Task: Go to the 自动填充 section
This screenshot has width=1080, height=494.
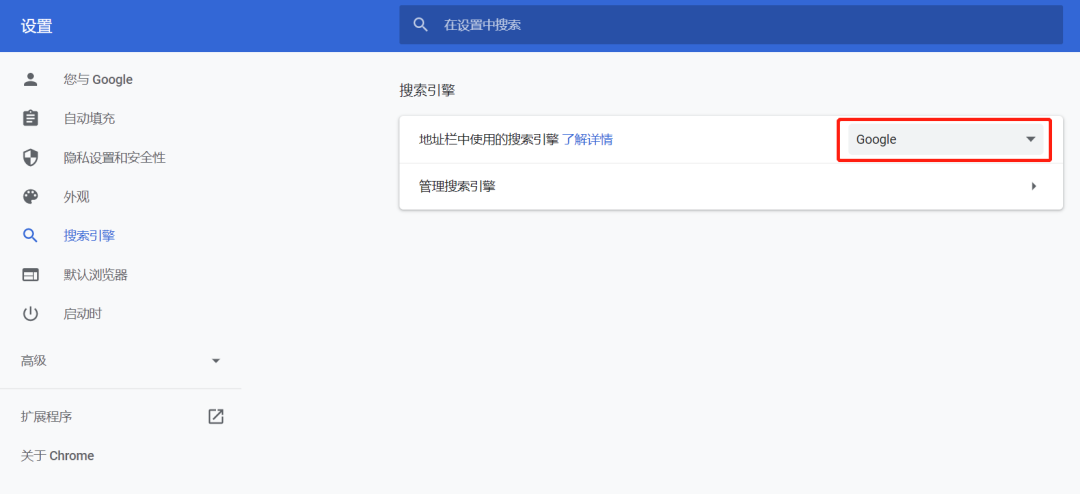Action: [x=90, y=119]
